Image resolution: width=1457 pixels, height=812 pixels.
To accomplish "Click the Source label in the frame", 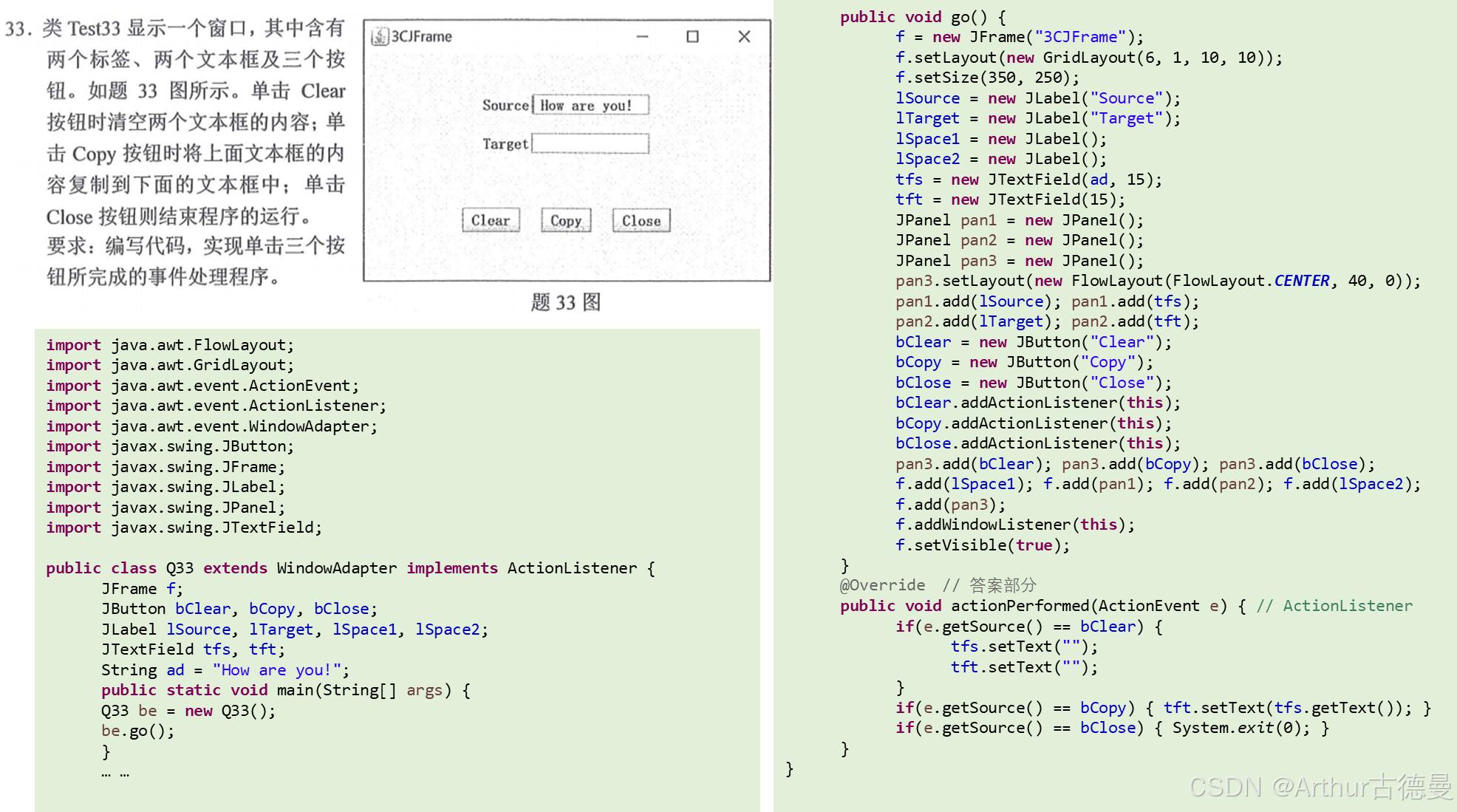I will (x=505, y=105).
